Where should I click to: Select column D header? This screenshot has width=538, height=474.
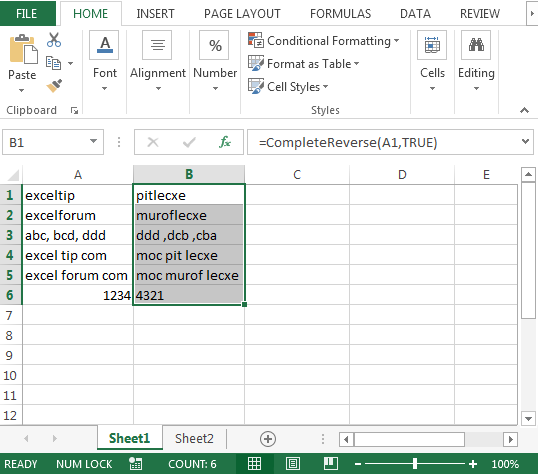tap(402, 175)
